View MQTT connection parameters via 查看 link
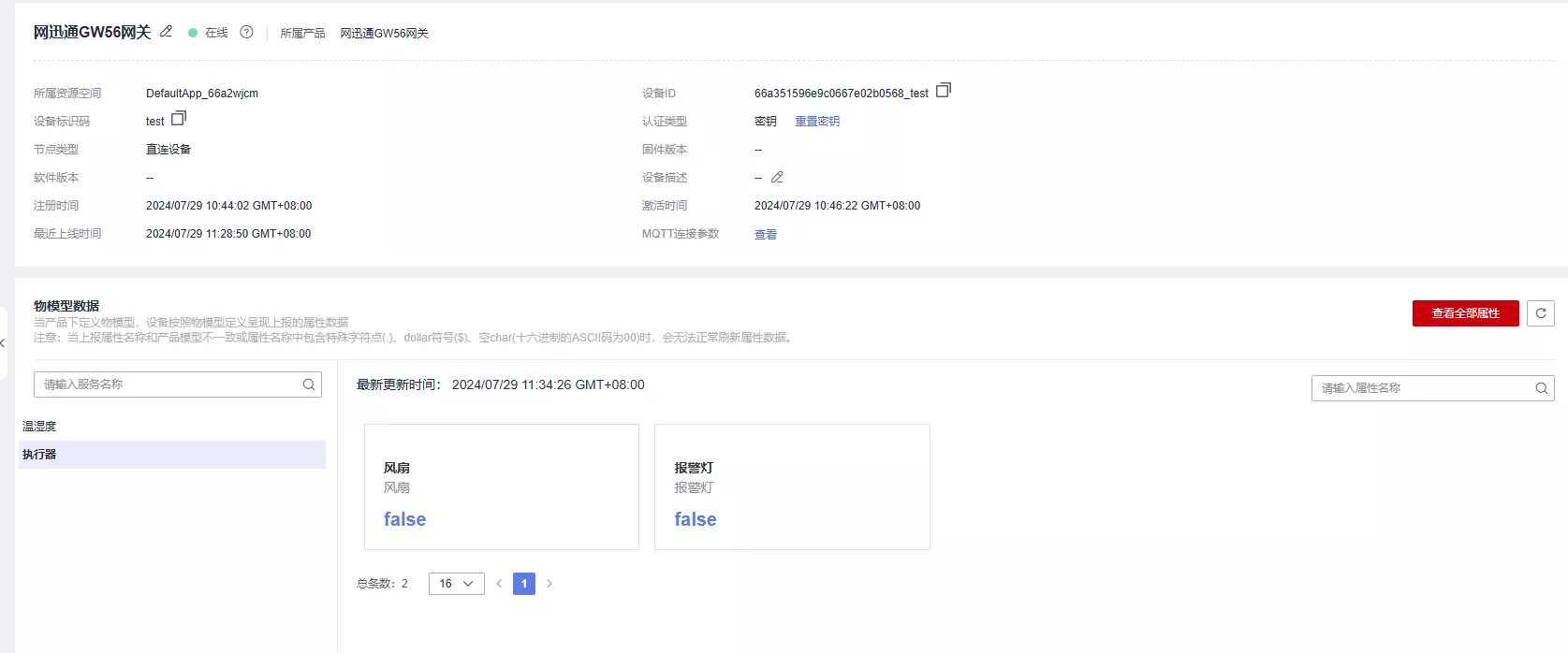Screen dimensions: 1568x653 (765, 235)
